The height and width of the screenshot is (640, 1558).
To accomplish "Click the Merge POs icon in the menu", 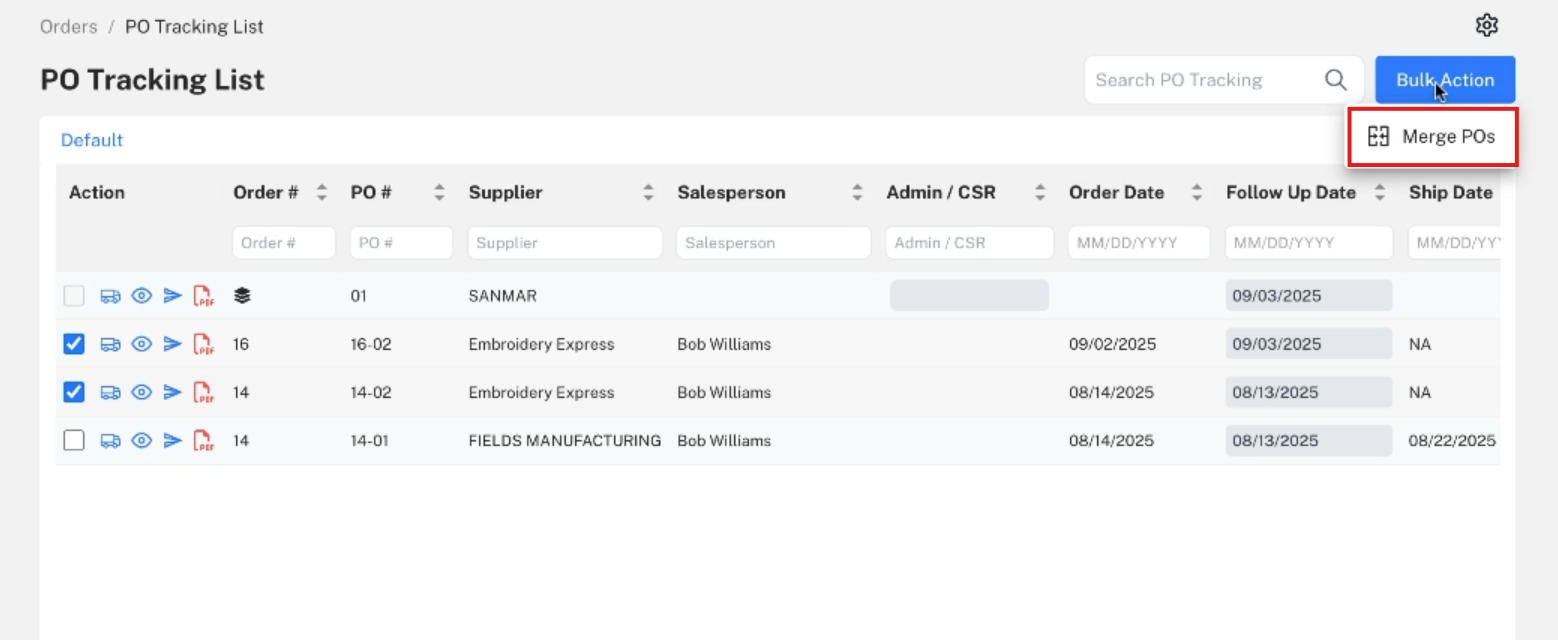I will [x=1379, y=137].
